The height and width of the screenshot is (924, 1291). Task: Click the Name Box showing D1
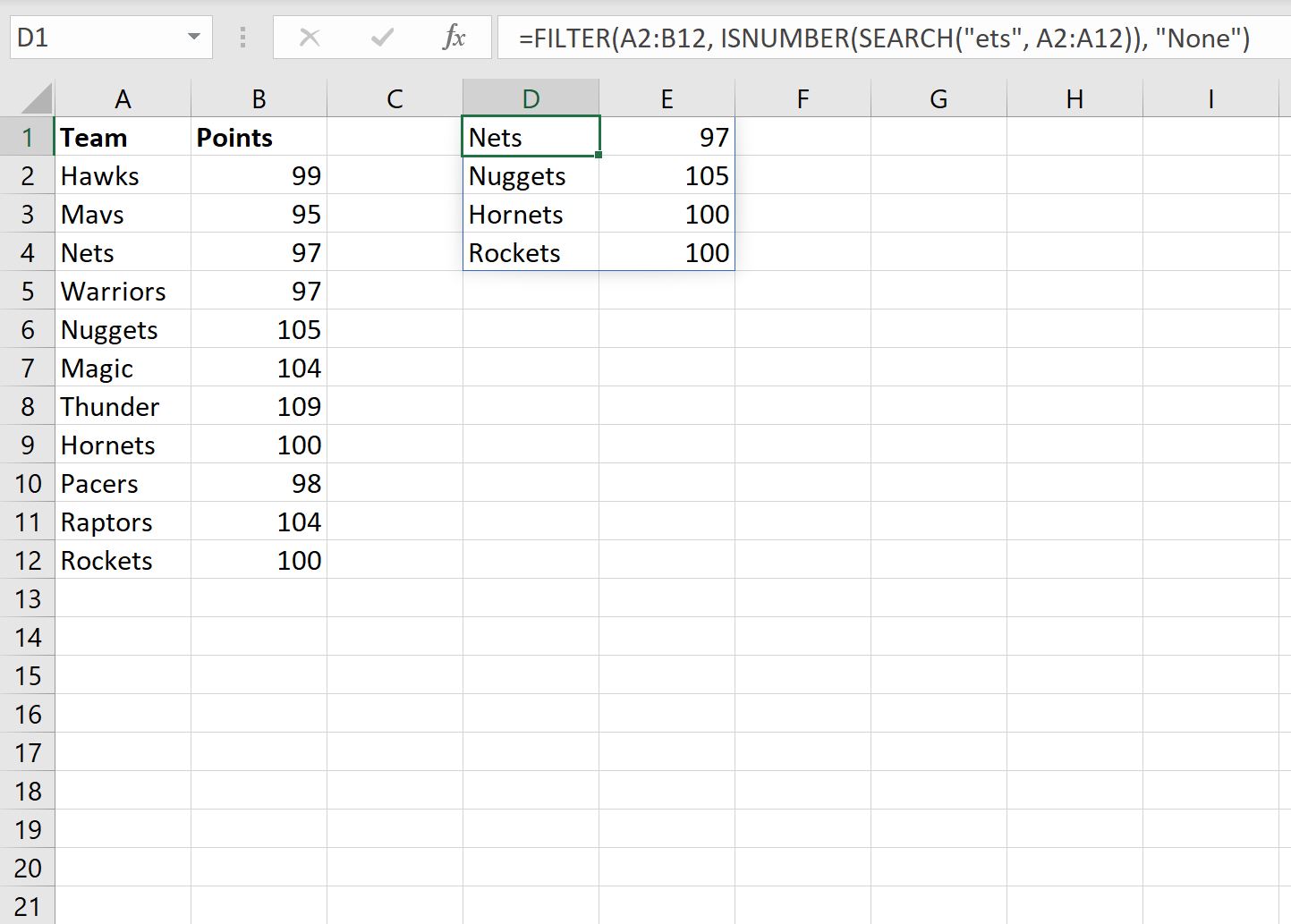click(x=98, y=38)
